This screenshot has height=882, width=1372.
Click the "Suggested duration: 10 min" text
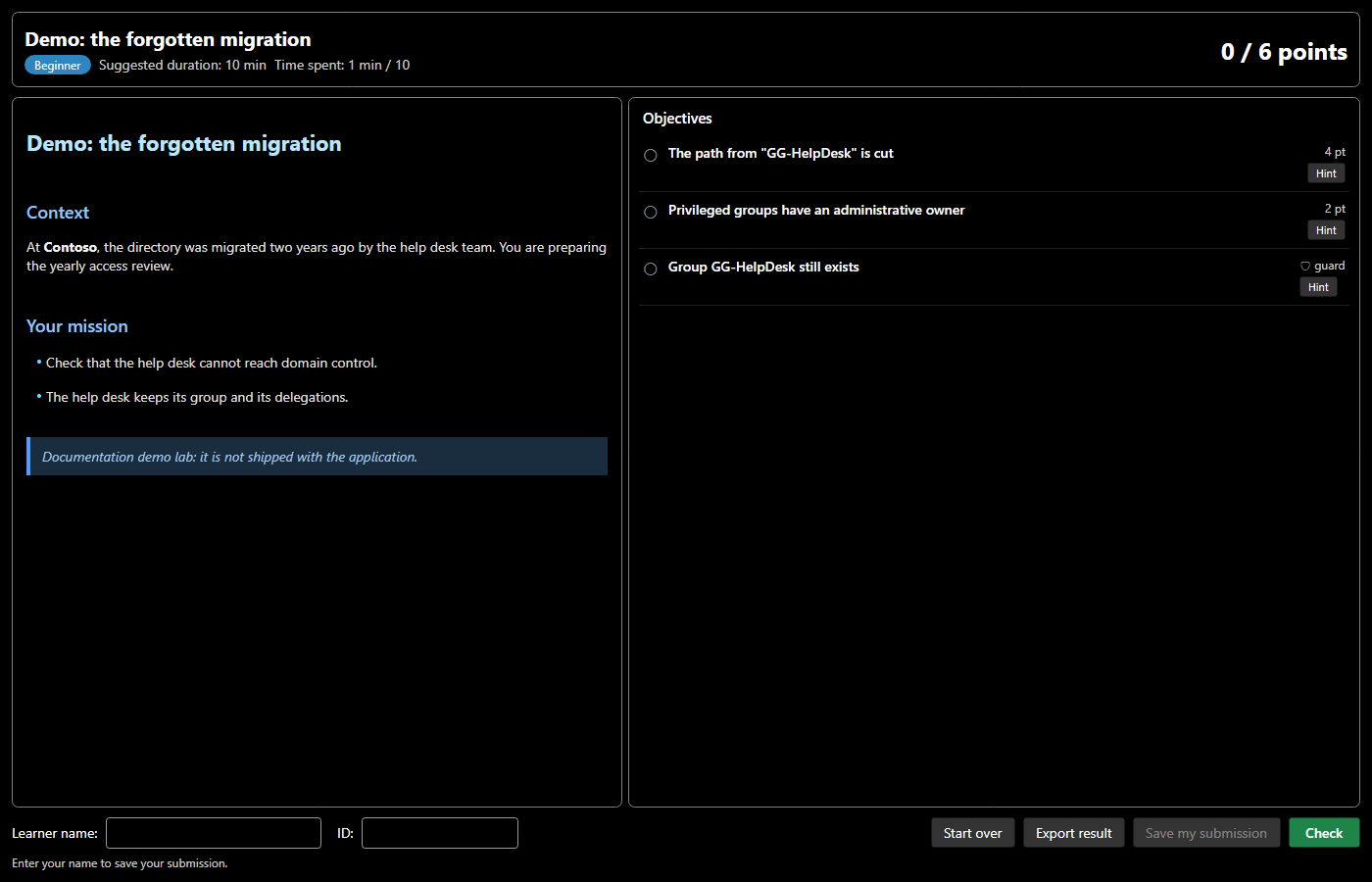click(x=182, y=65)
